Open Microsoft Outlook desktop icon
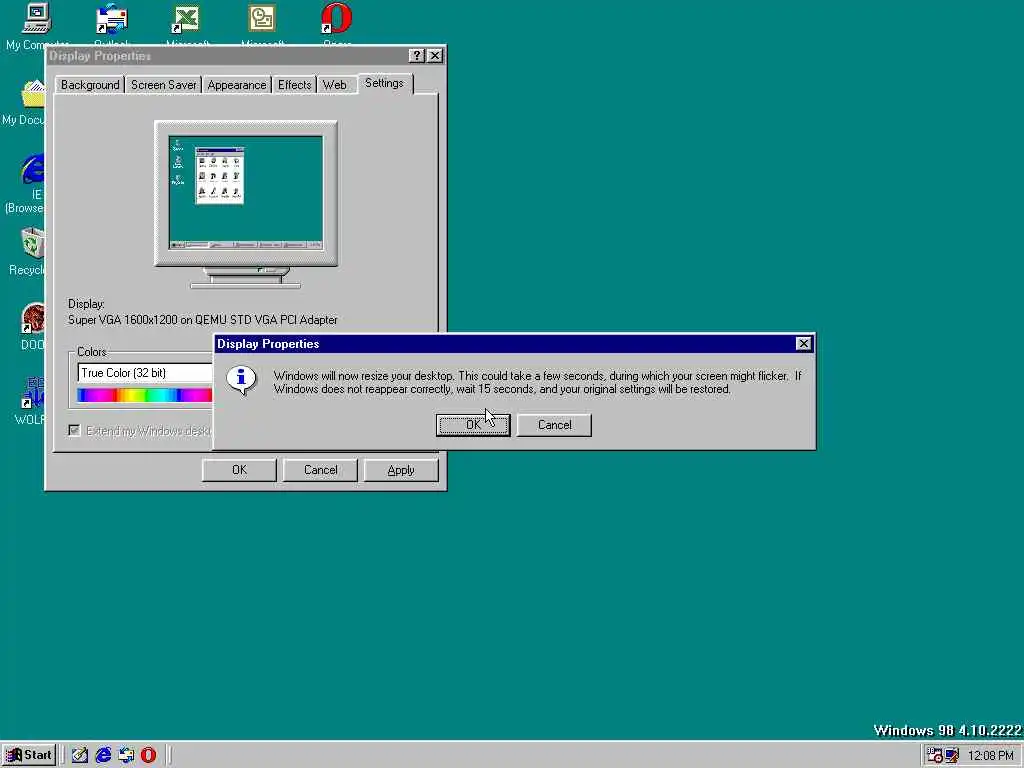Viewport: 1024px width, 768px height. coord(261,19)
